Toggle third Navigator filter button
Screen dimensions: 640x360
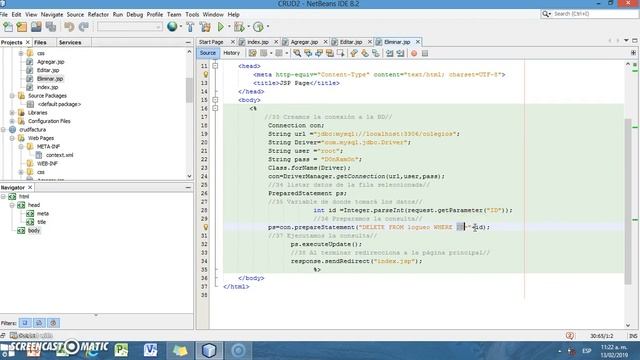pos(53,323)
